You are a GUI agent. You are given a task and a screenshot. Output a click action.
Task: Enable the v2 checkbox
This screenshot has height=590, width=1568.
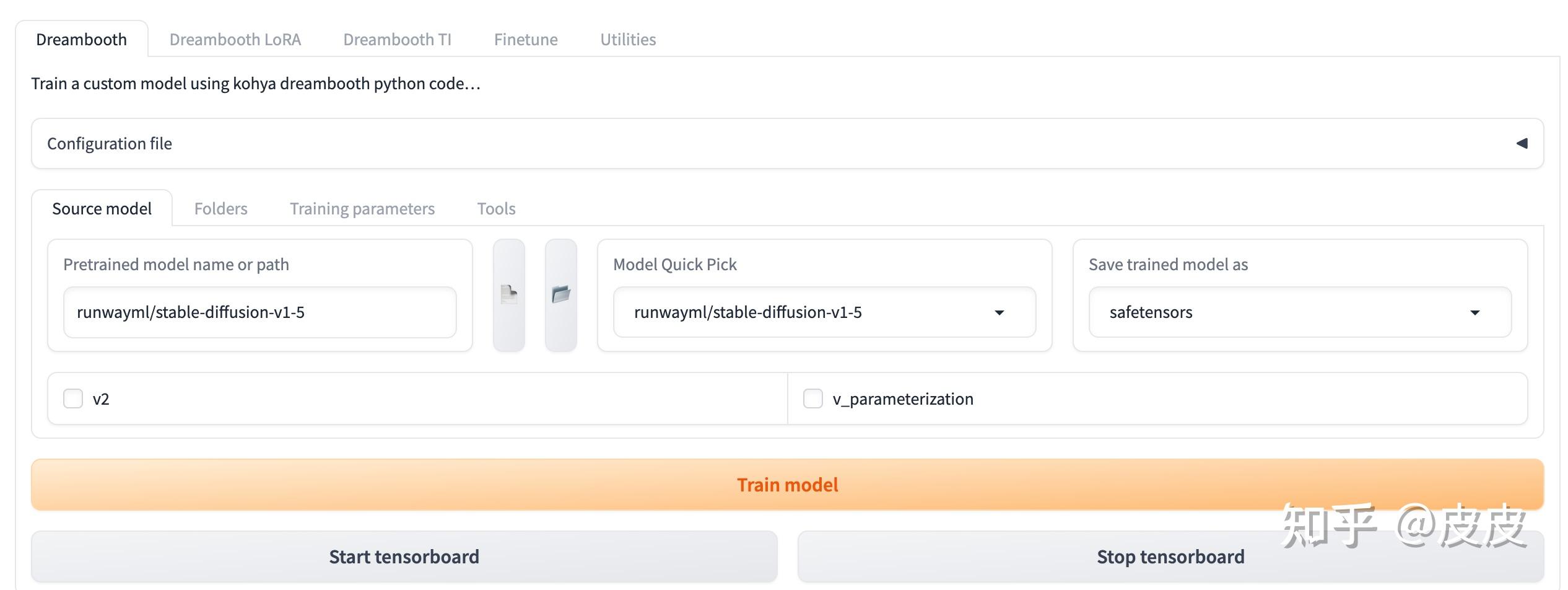point(73,398)
